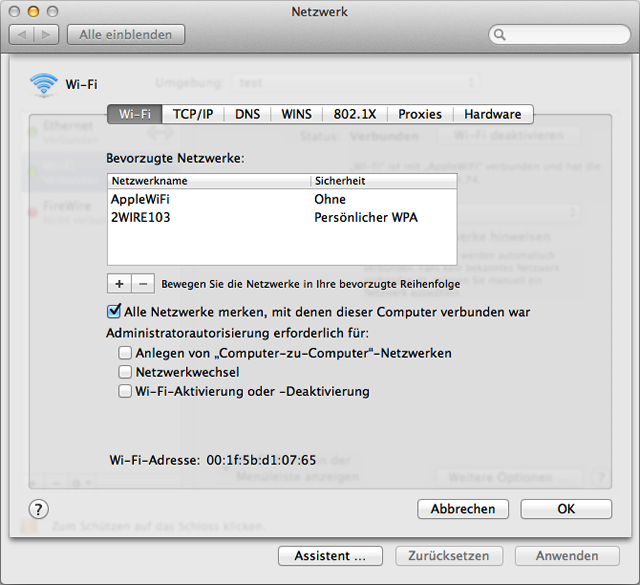
Task: Click the Zurücksetzen button
Action: point(449,556)
